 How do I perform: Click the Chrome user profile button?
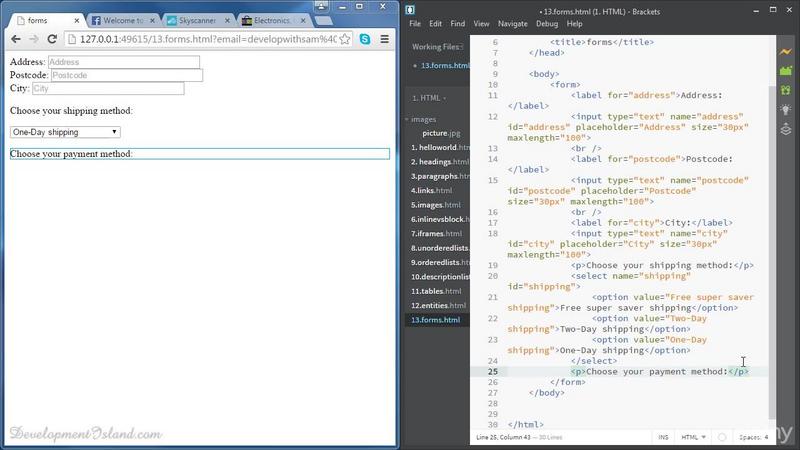(x=321, y=6)
